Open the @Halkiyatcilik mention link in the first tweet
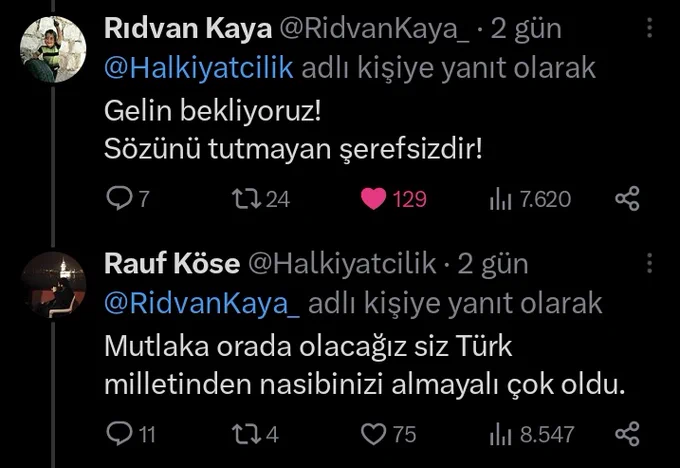 [199, 67]
